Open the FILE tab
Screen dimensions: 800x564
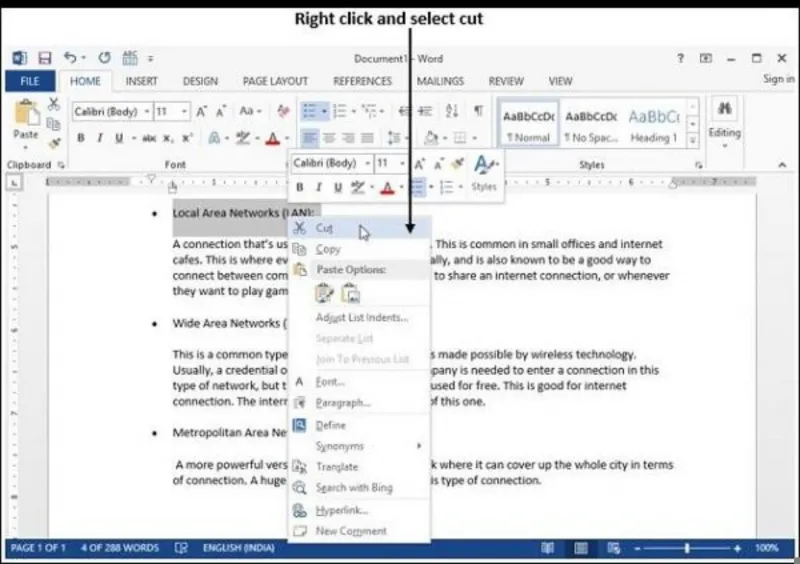click(30, 81)
